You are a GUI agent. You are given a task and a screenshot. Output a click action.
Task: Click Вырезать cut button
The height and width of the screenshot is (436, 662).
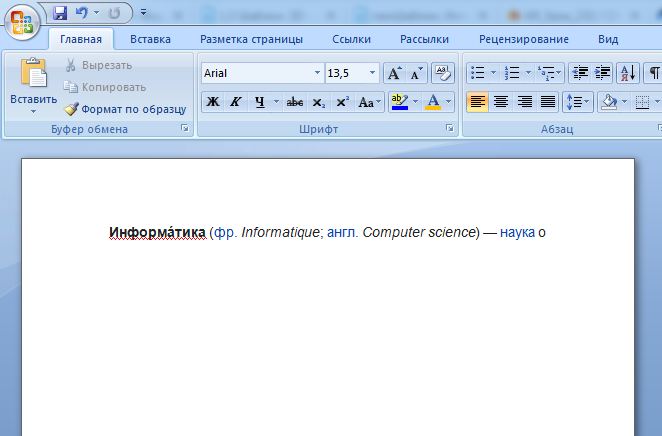[98, 65]
